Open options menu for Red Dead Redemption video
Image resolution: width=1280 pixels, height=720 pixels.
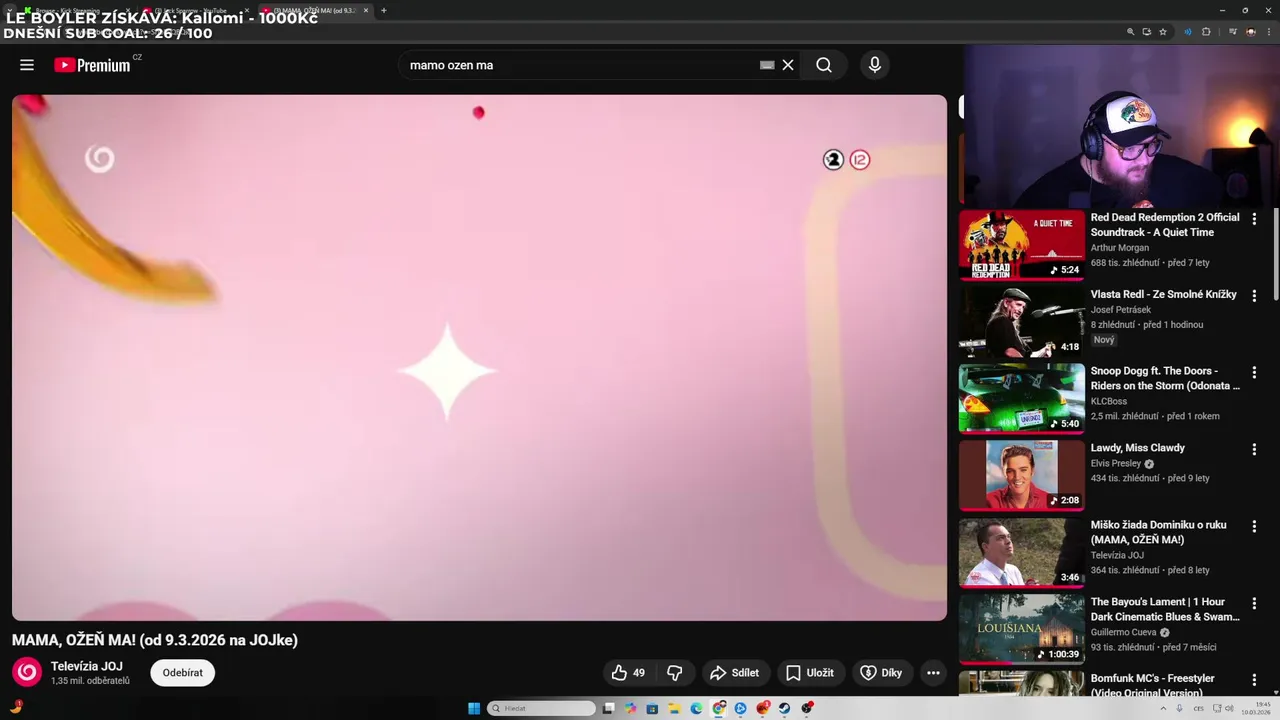pyautogui.click(x=1254, y=219)
